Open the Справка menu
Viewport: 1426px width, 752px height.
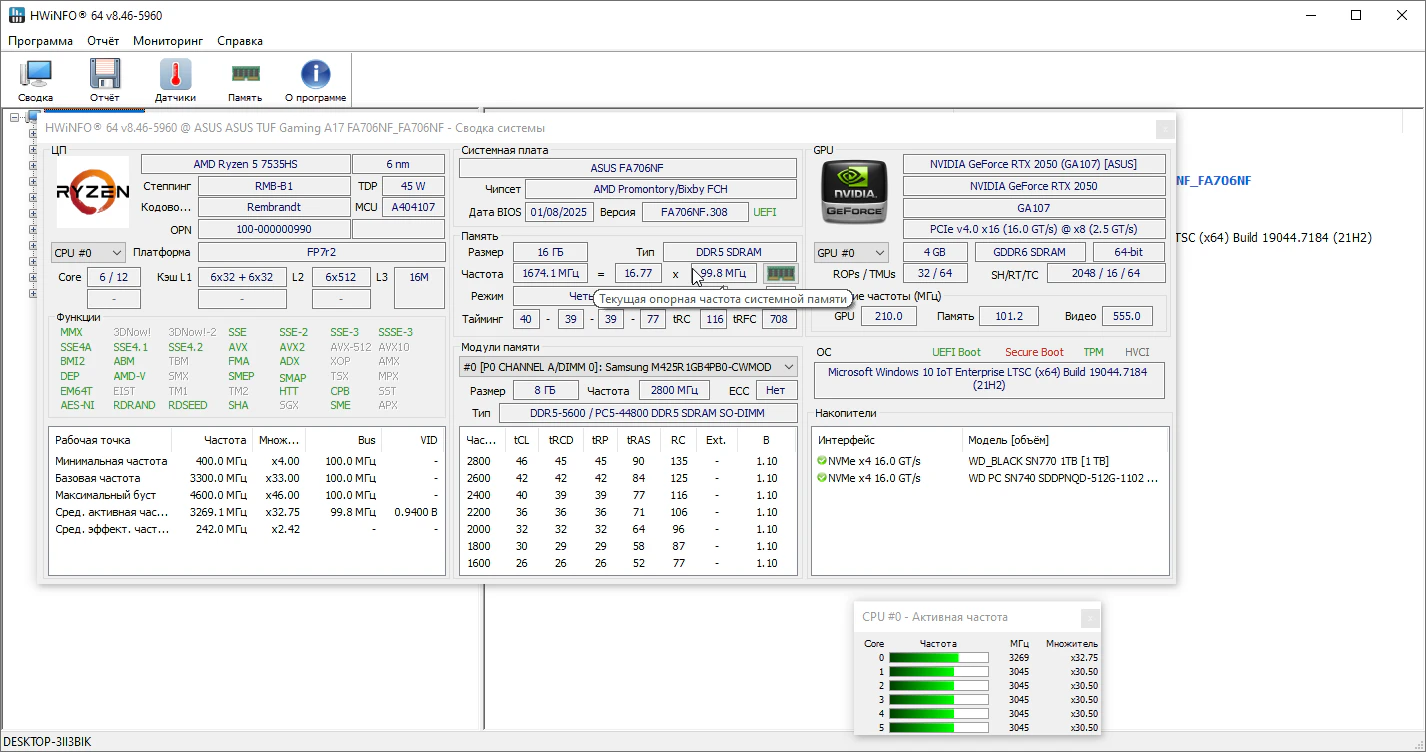click(x=239, y=41)
